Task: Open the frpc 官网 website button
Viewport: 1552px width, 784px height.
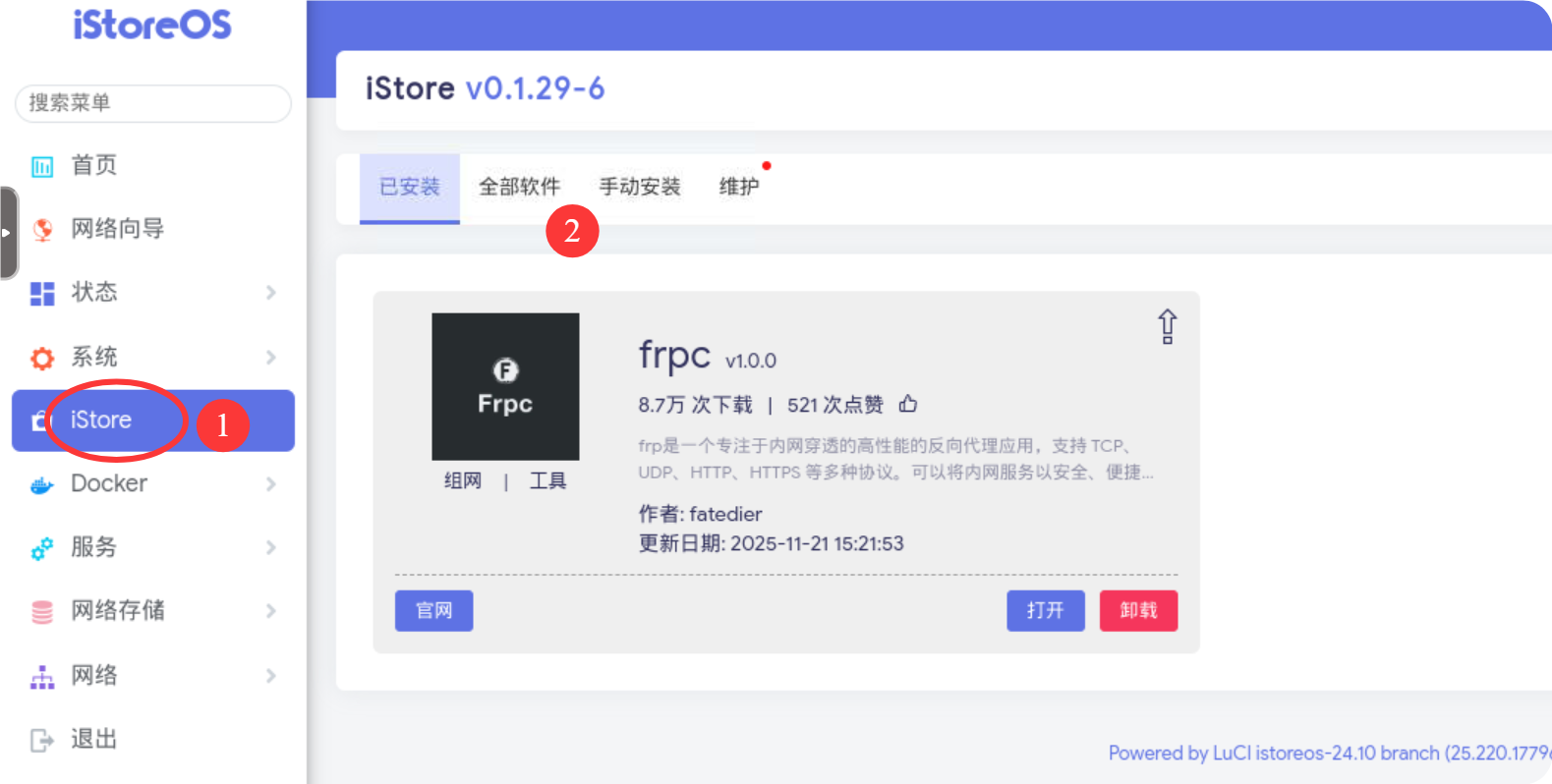Action: (x=434, y=611)
